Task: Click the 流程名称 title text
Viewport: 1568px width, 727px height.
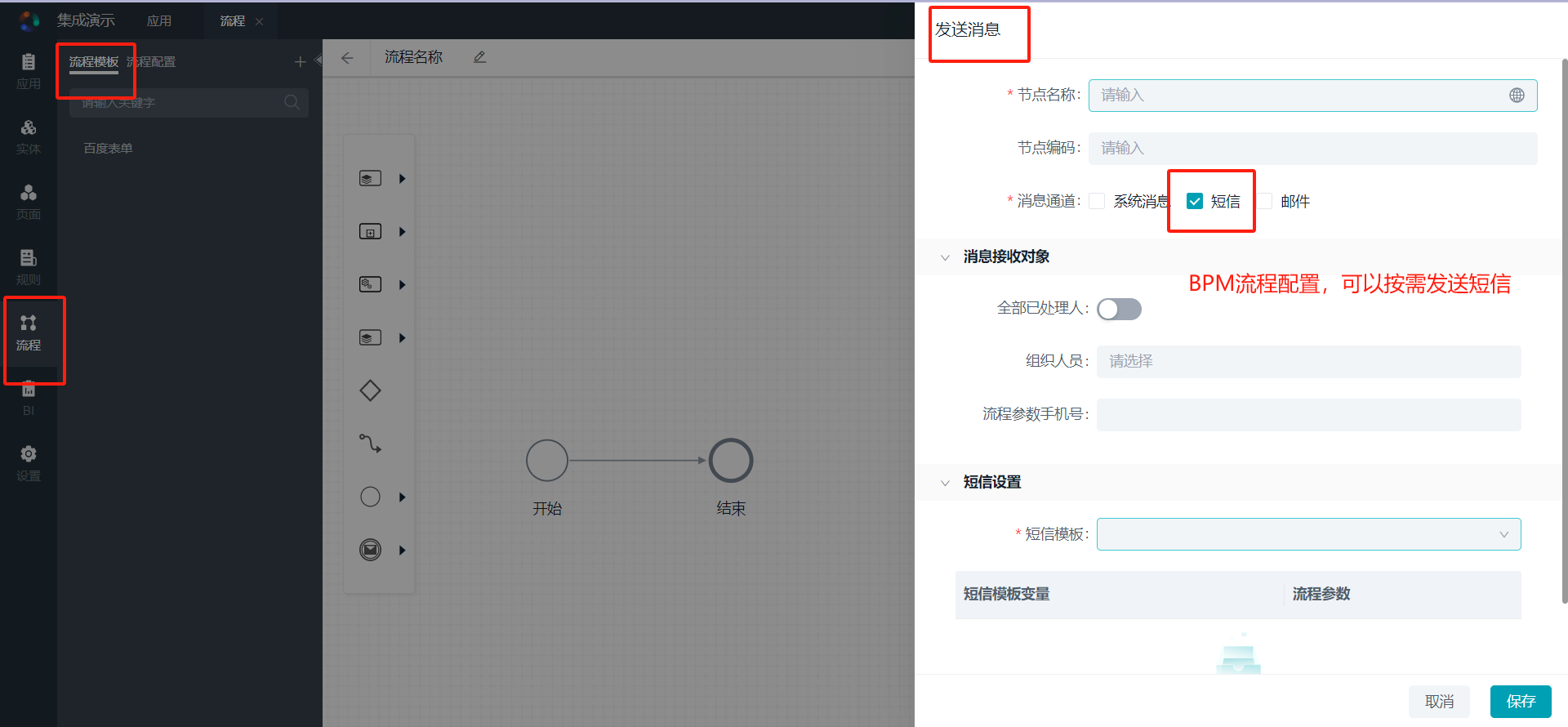Action: 414,57
